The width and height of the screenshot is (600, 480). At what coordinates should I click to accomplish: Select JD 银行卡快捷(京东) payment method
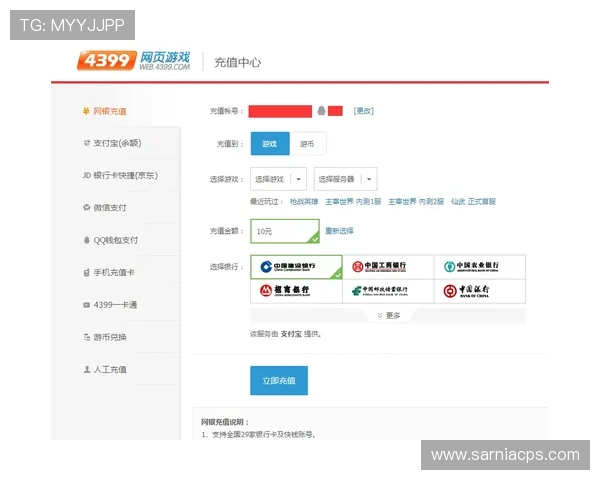120,175
